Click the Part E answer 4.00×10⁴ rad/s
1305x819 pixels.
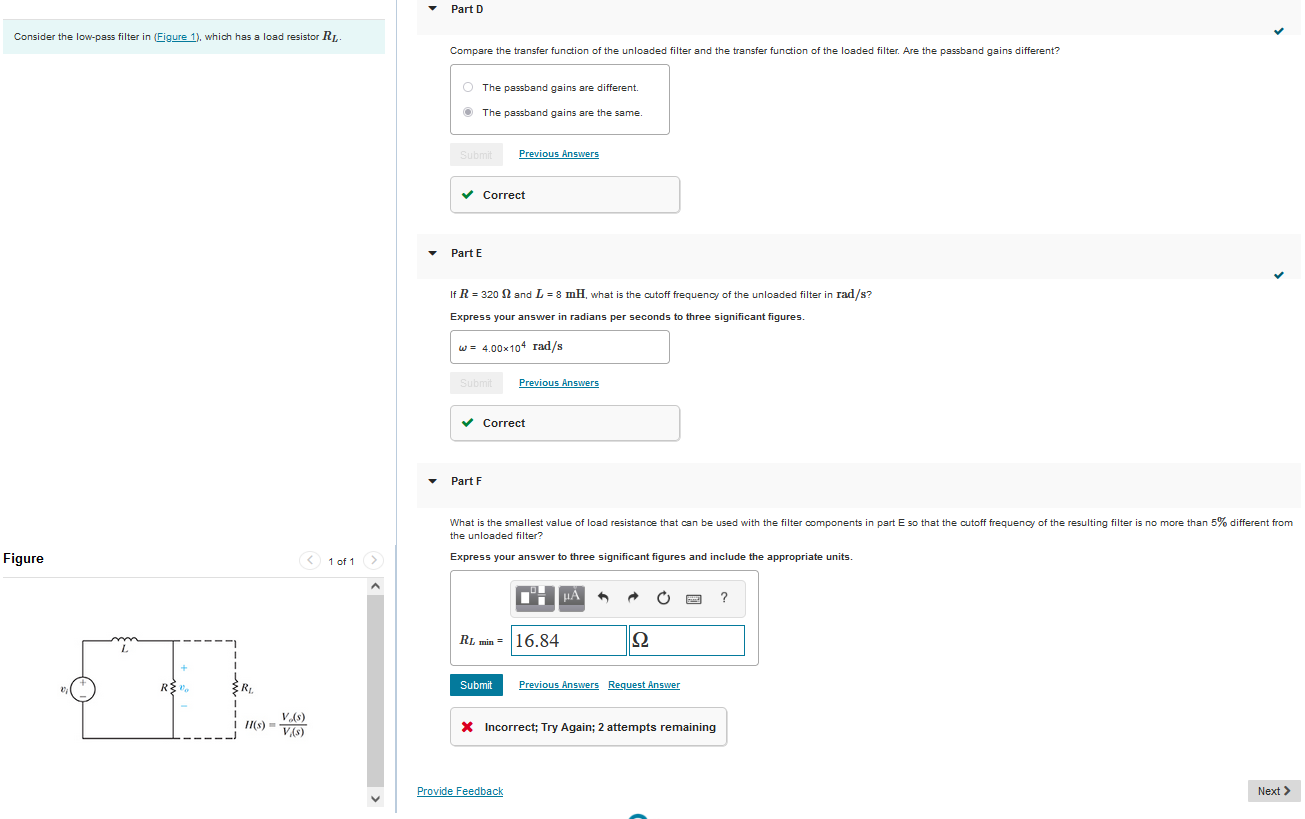click(560, 347)
